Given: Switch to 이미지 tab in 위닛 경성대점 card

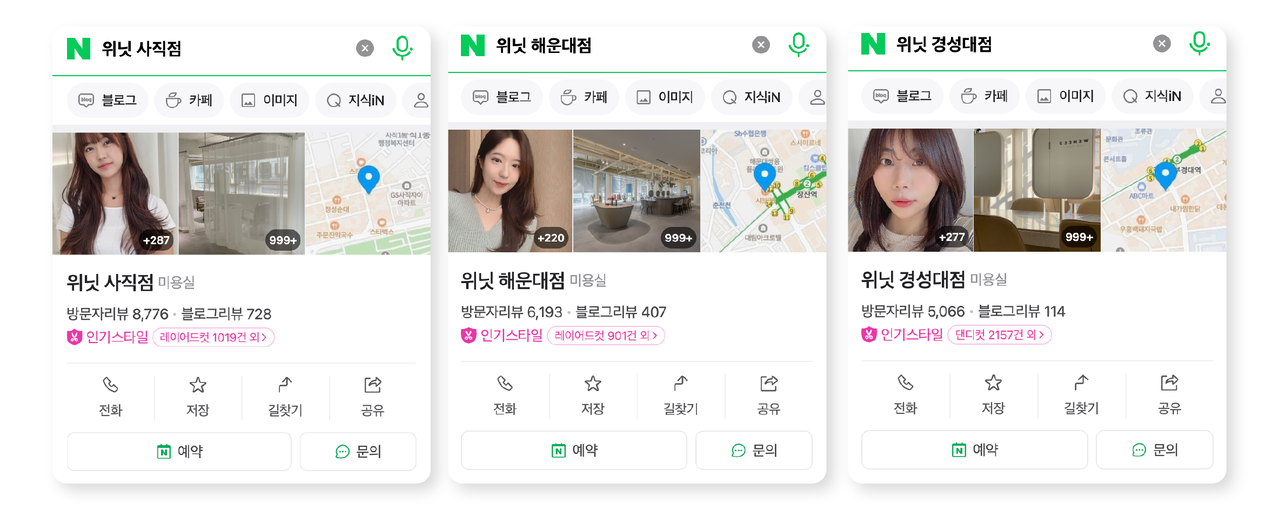Looking at the screenshot, I should point(1065,96).
